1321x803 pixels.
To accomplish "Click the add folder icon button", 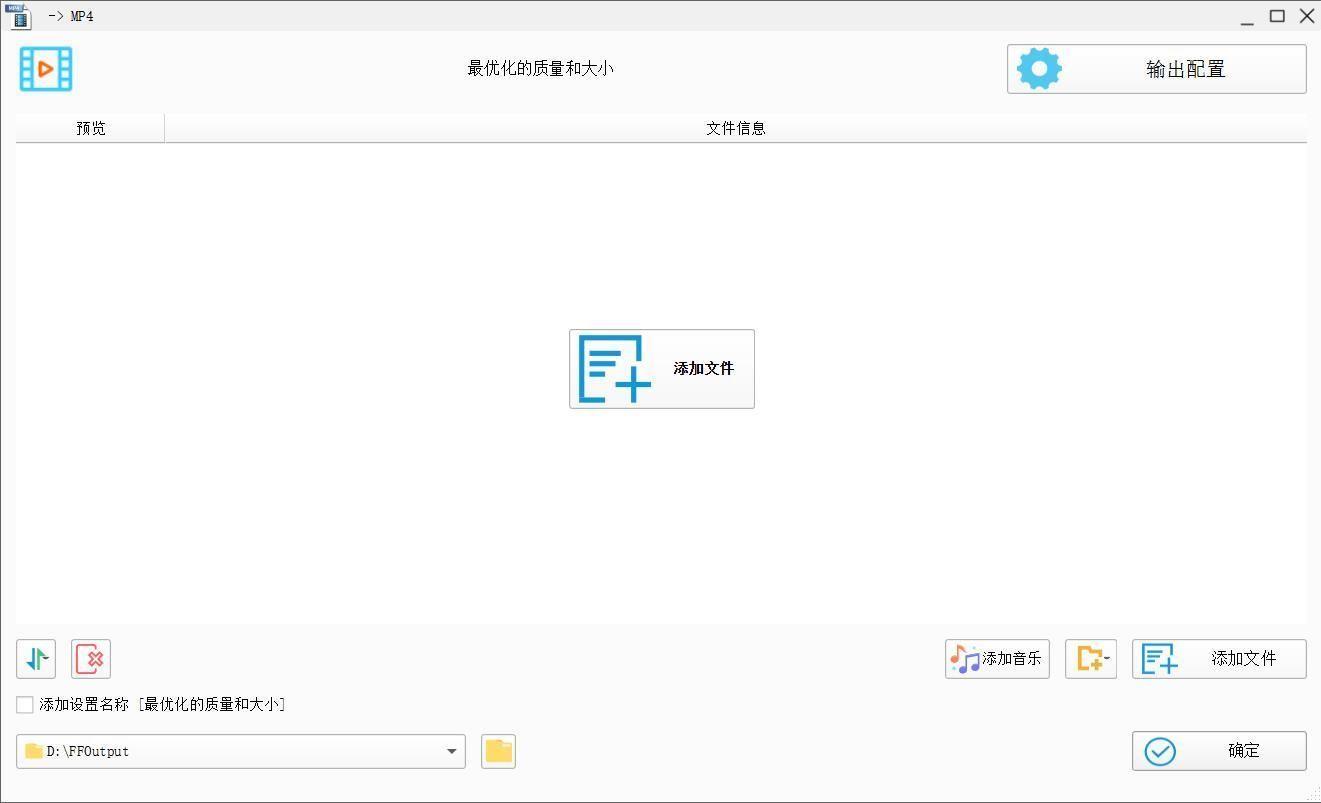I will (x=1091, y=659).
